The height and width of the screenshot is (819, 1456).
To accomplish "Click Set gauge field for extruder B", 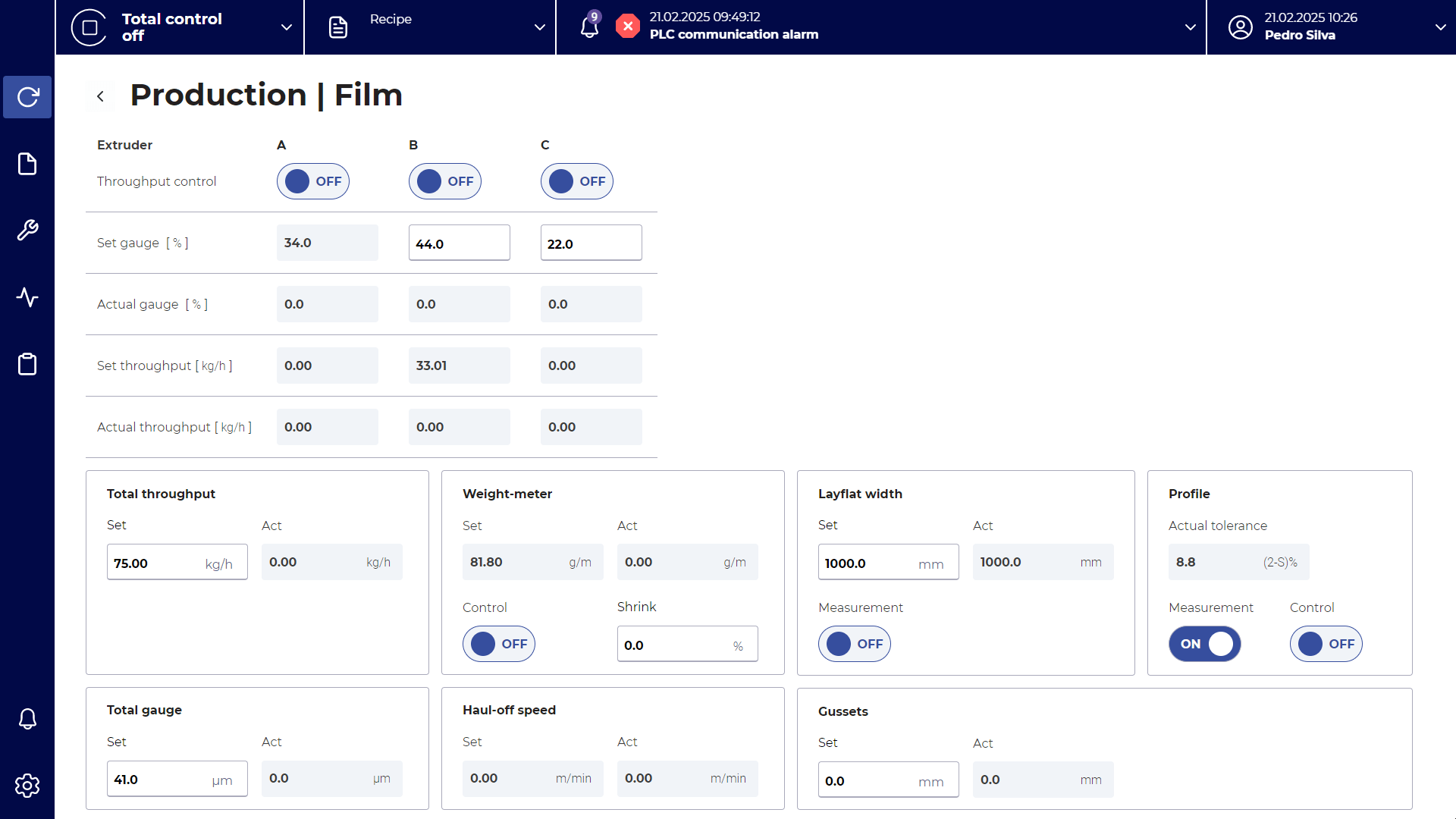I will point(459,243).
